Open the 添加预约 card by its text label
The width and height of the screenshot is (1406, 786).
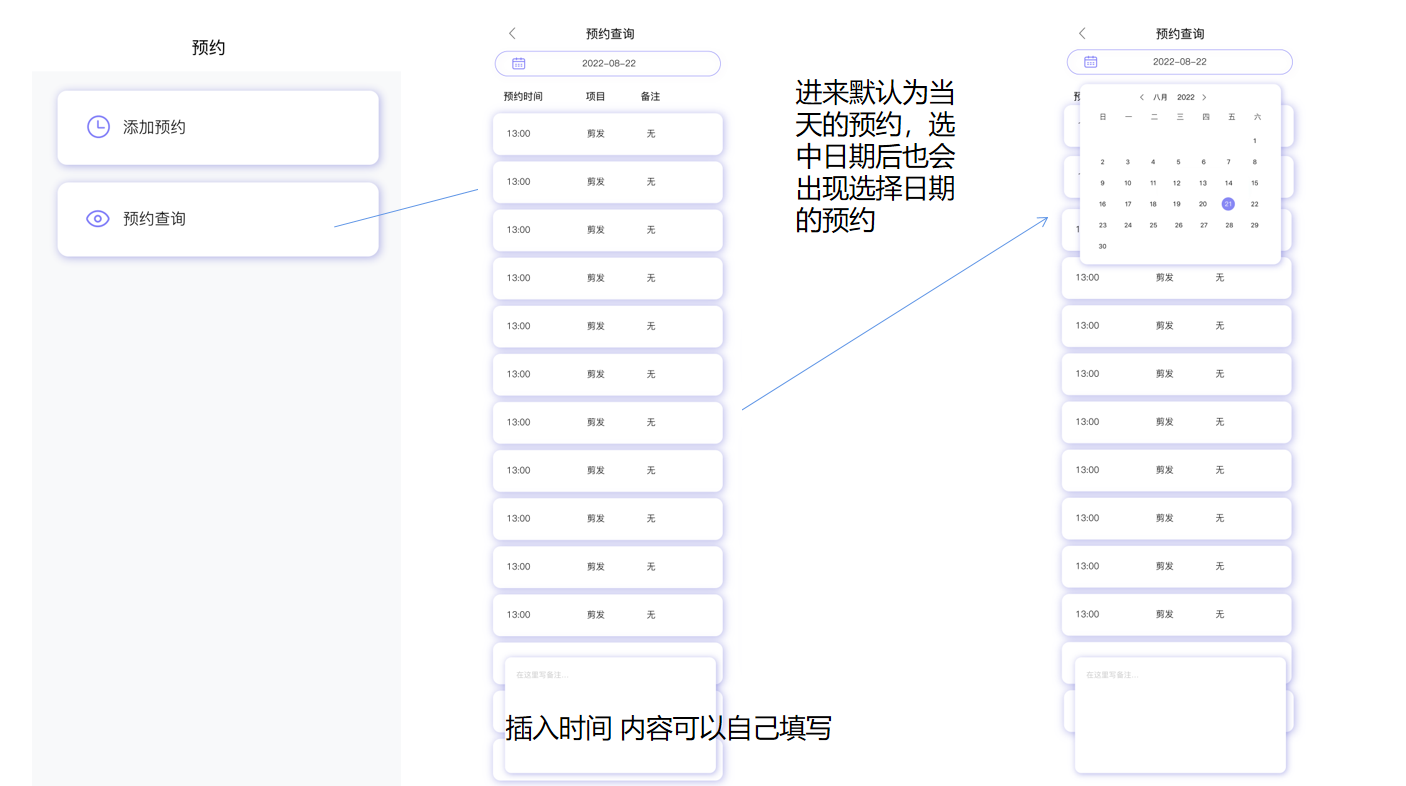click(x=154, y=128)
